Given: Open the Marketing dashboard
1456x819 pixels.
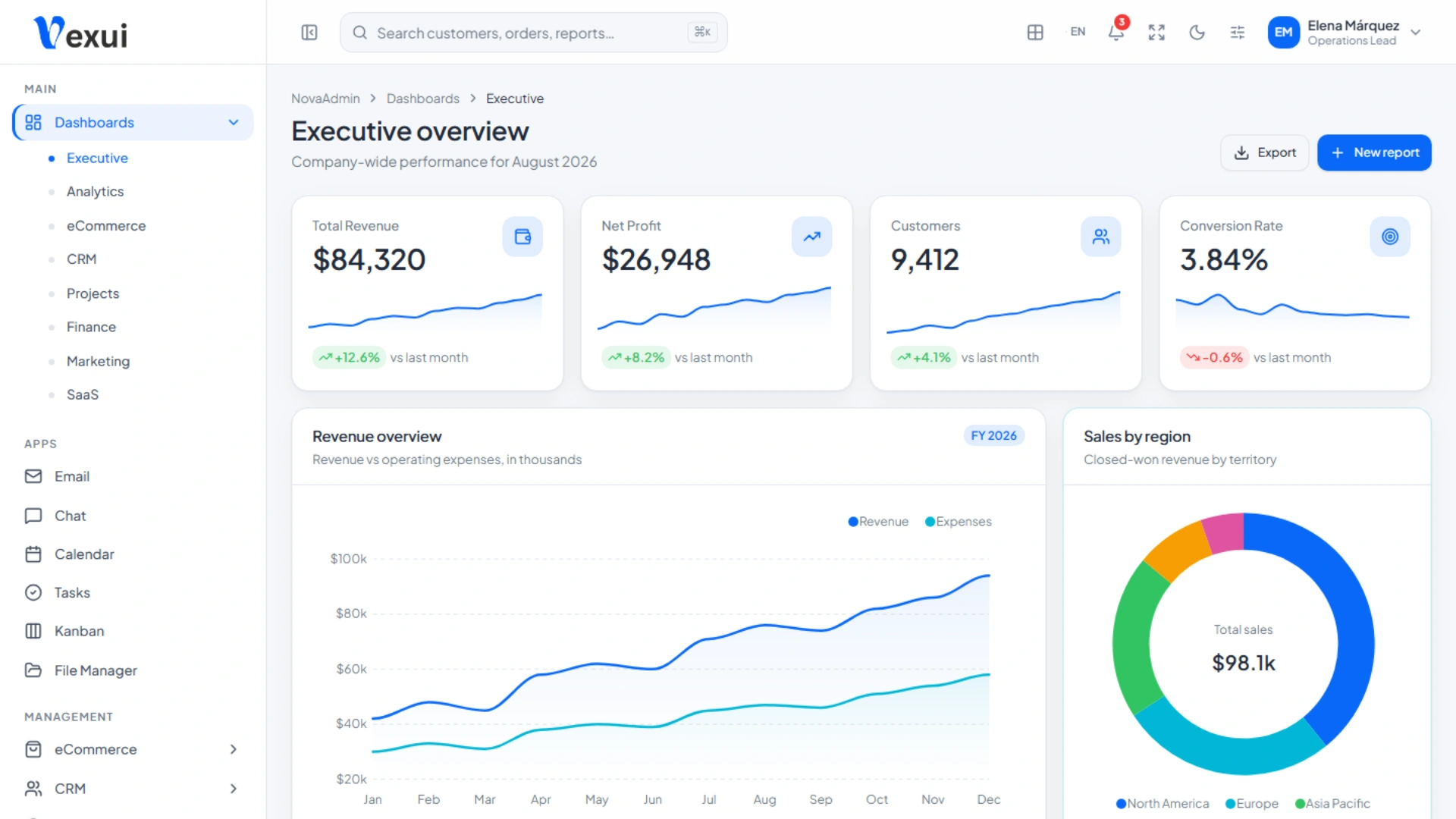Looking at the screenshot, I should [98, 362].
